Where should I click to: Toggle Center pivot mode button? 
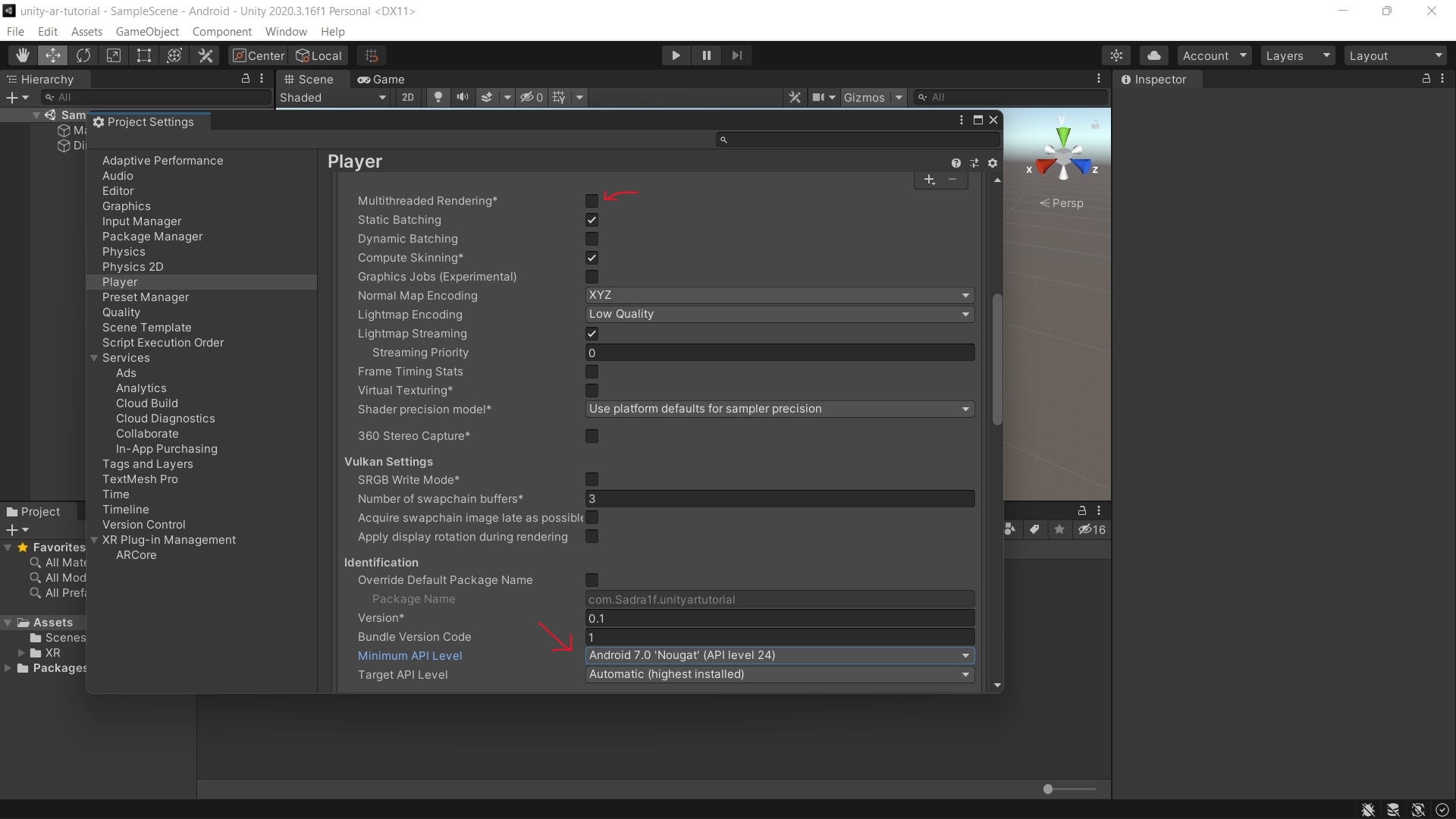pyautogui.click(x=259, y=55)
